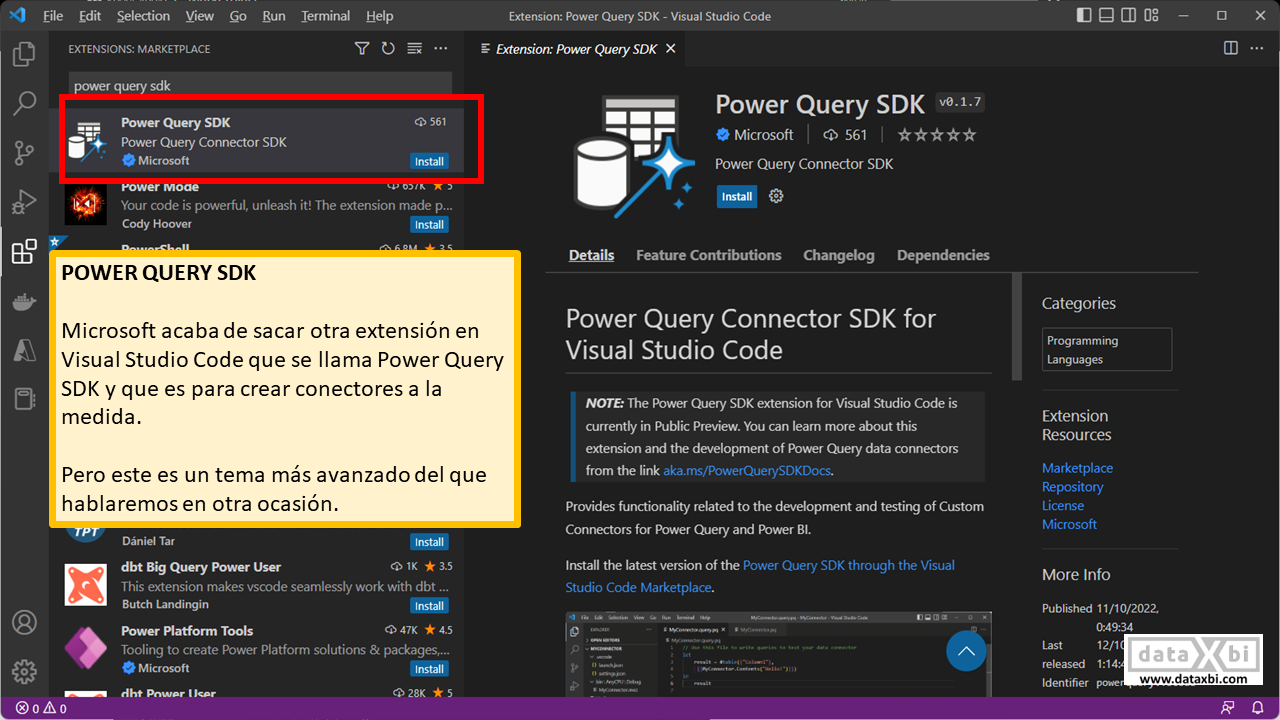Open the Search view in activity bar
This screenshot has height=720, width=1280.
click(24, 103)
